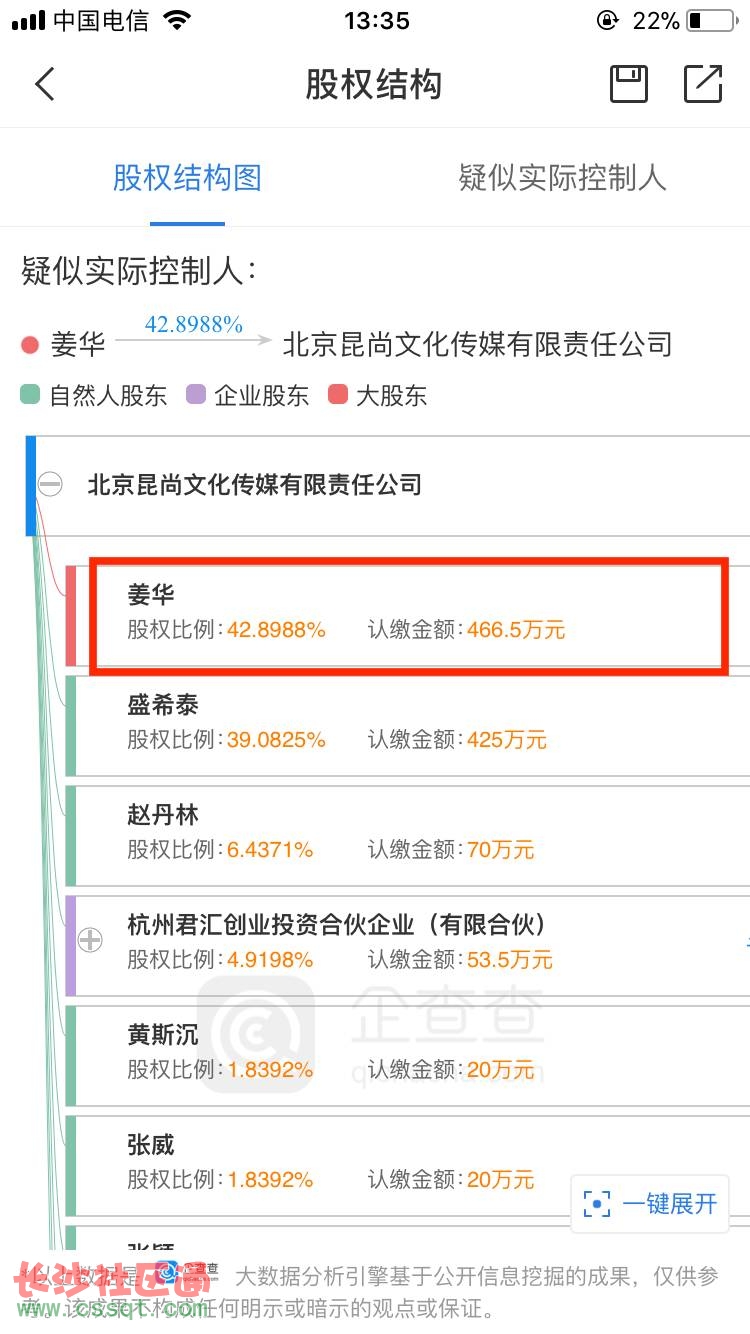The image size is (750, 1334).
Task: Collapse 北京昆尚文化传媒有限责任公司 root node
Action: point(50,485)
